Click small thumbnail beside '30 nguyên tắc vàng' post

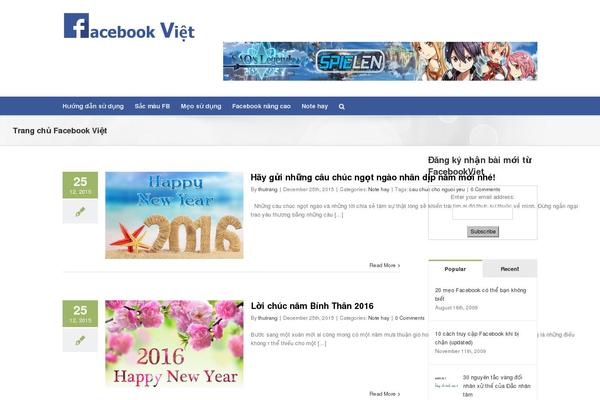pos(446,382)
